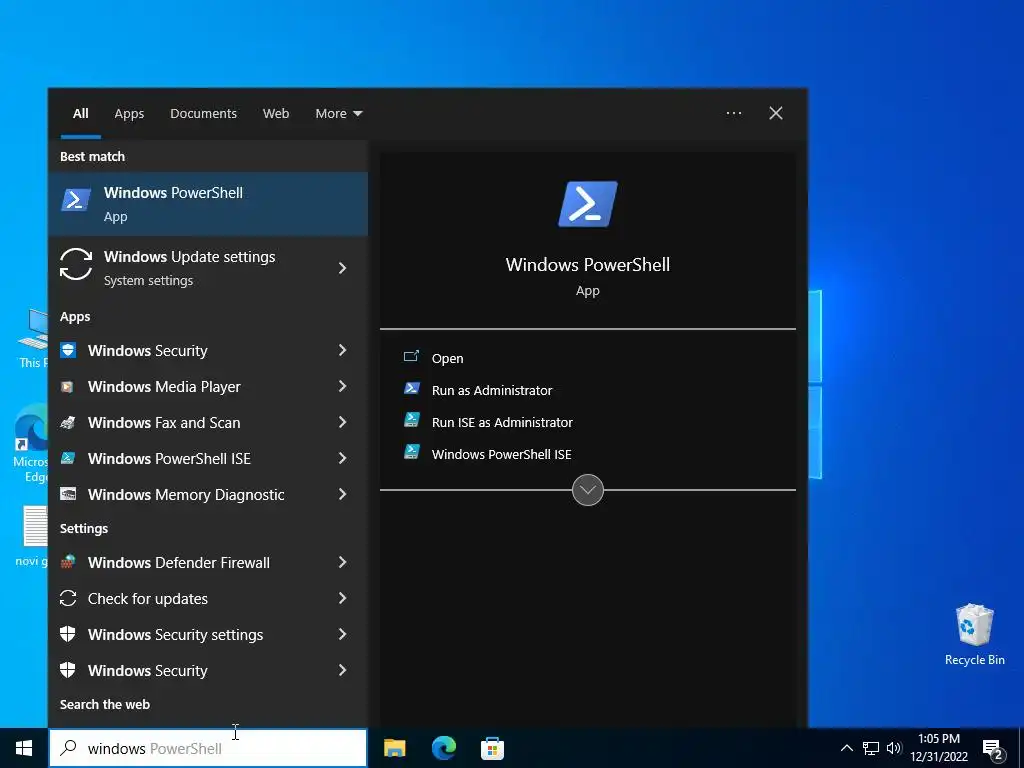Expand Check for updates arrow
The height and width of the screenshot is (768, 1024).
coord(342,598)
